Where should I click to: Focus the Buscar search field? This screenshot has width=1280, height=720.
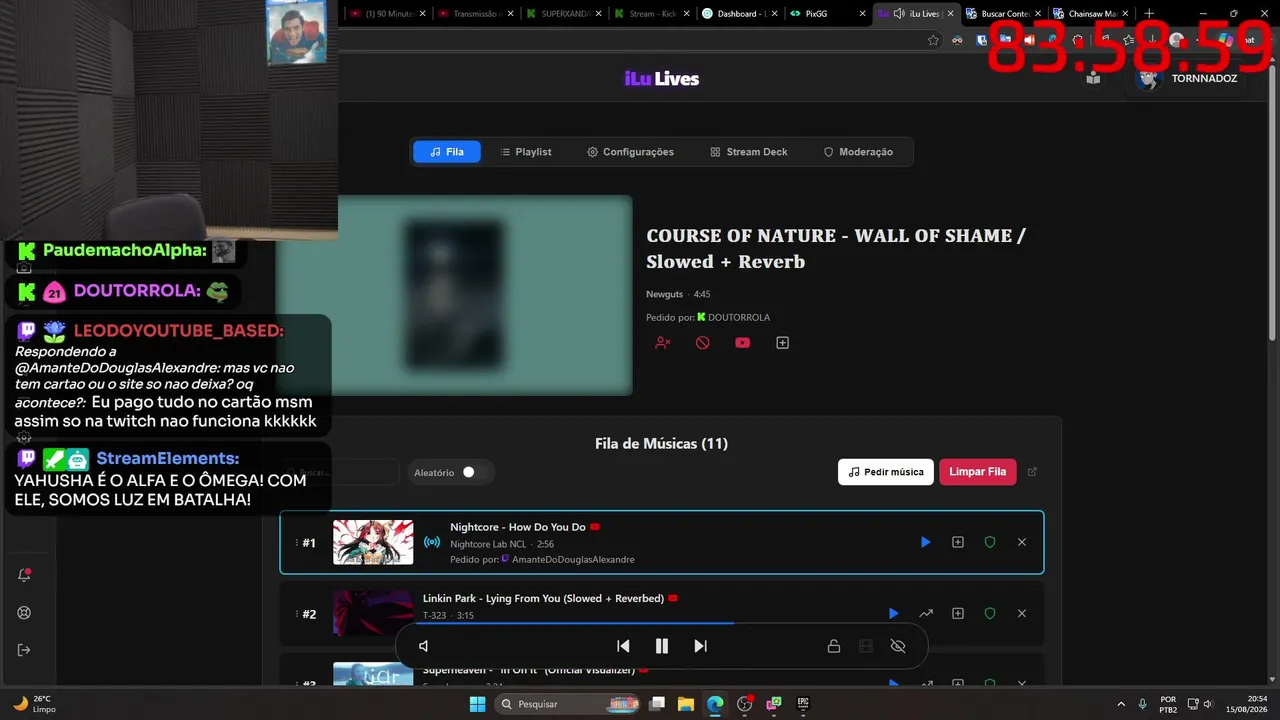340,472
